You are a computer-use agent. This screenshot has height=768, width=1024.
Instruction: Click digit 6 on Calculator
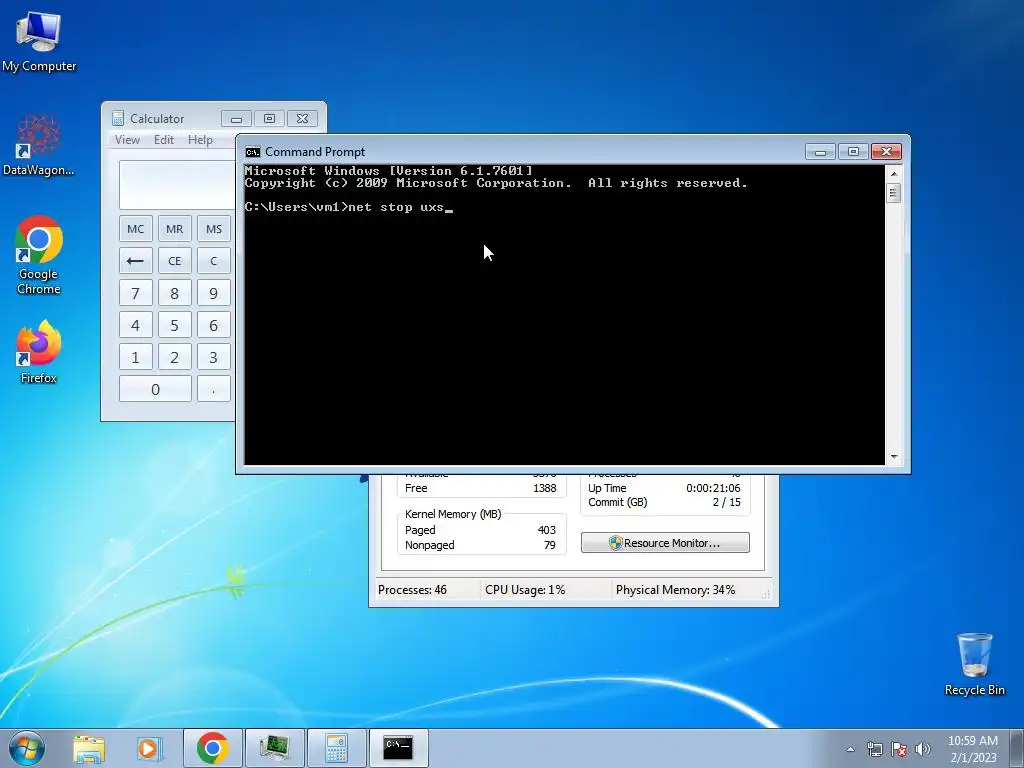pyautogui.click(x=214, y=325)
